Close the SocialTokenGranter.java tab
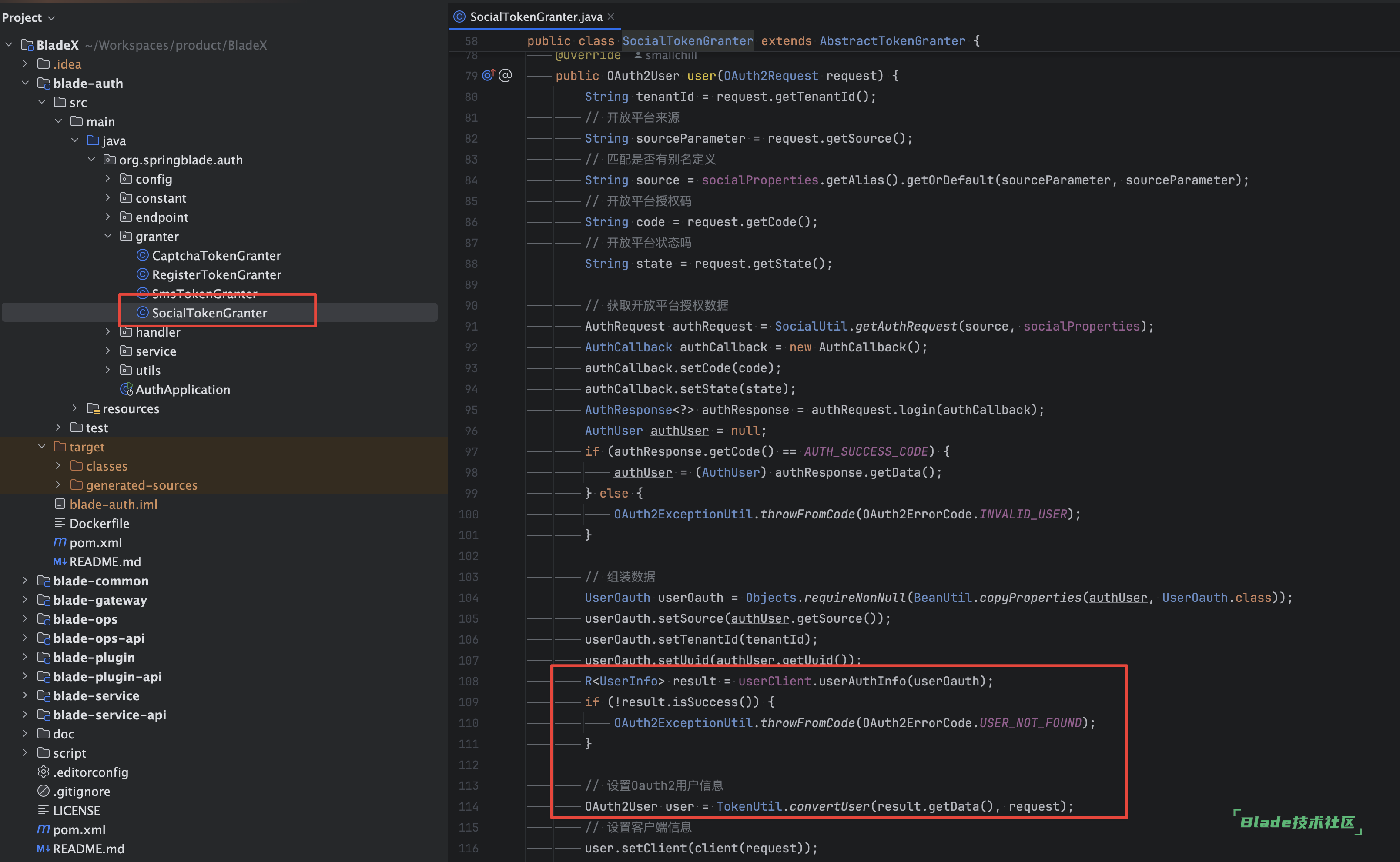1400x862 pixels. 611,17
